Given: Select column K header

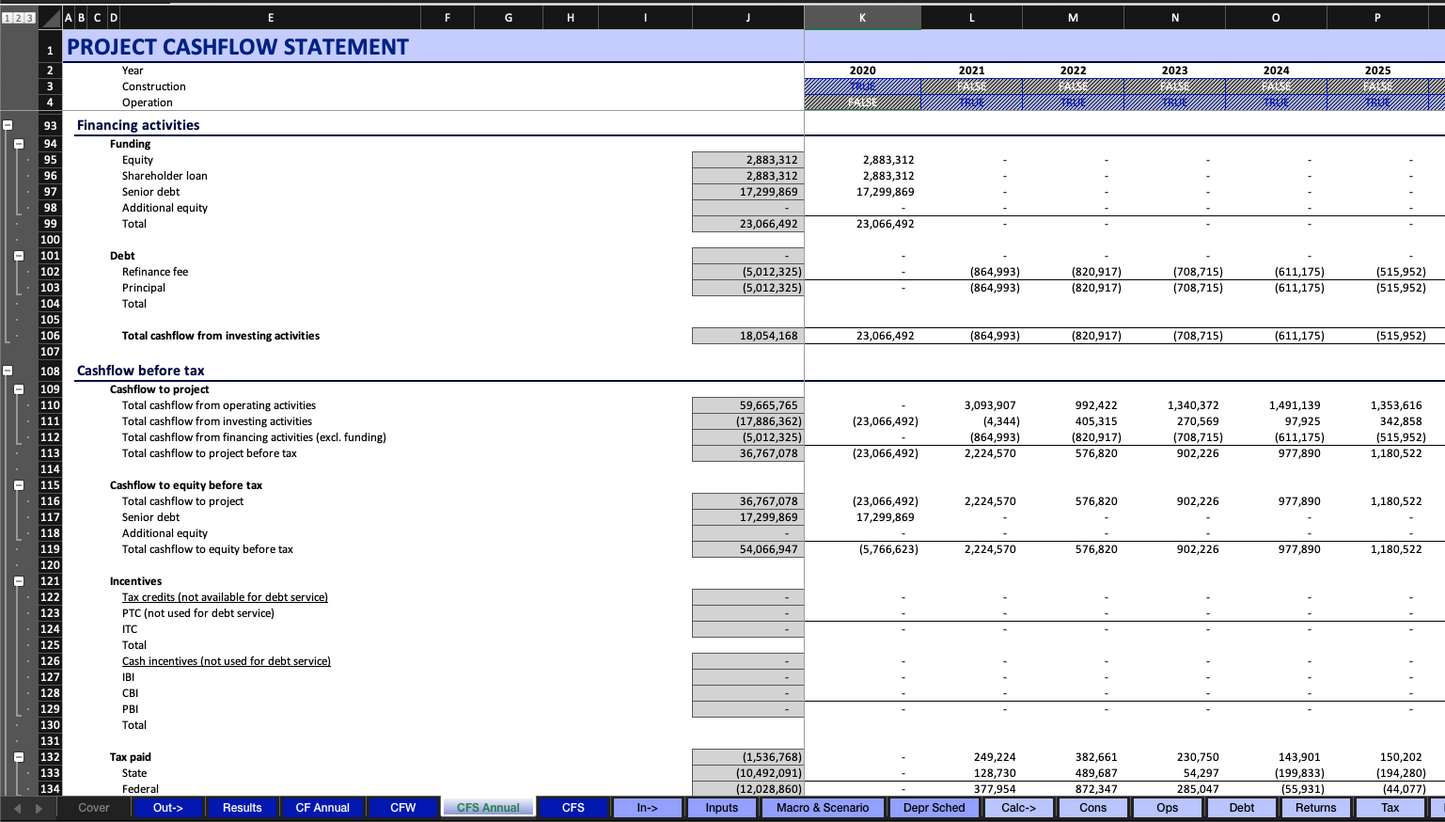Looking at the screenshot, I should pos(862,17).
